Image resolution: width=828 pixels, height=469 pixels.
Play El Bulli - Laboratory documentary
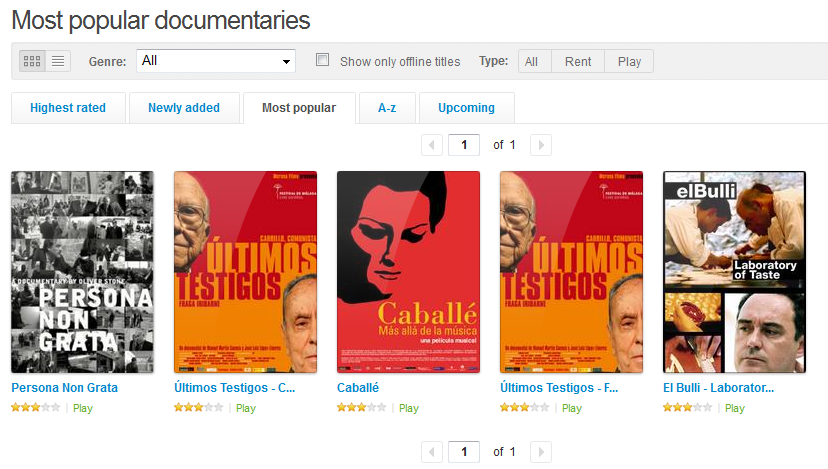pos(735,408)
